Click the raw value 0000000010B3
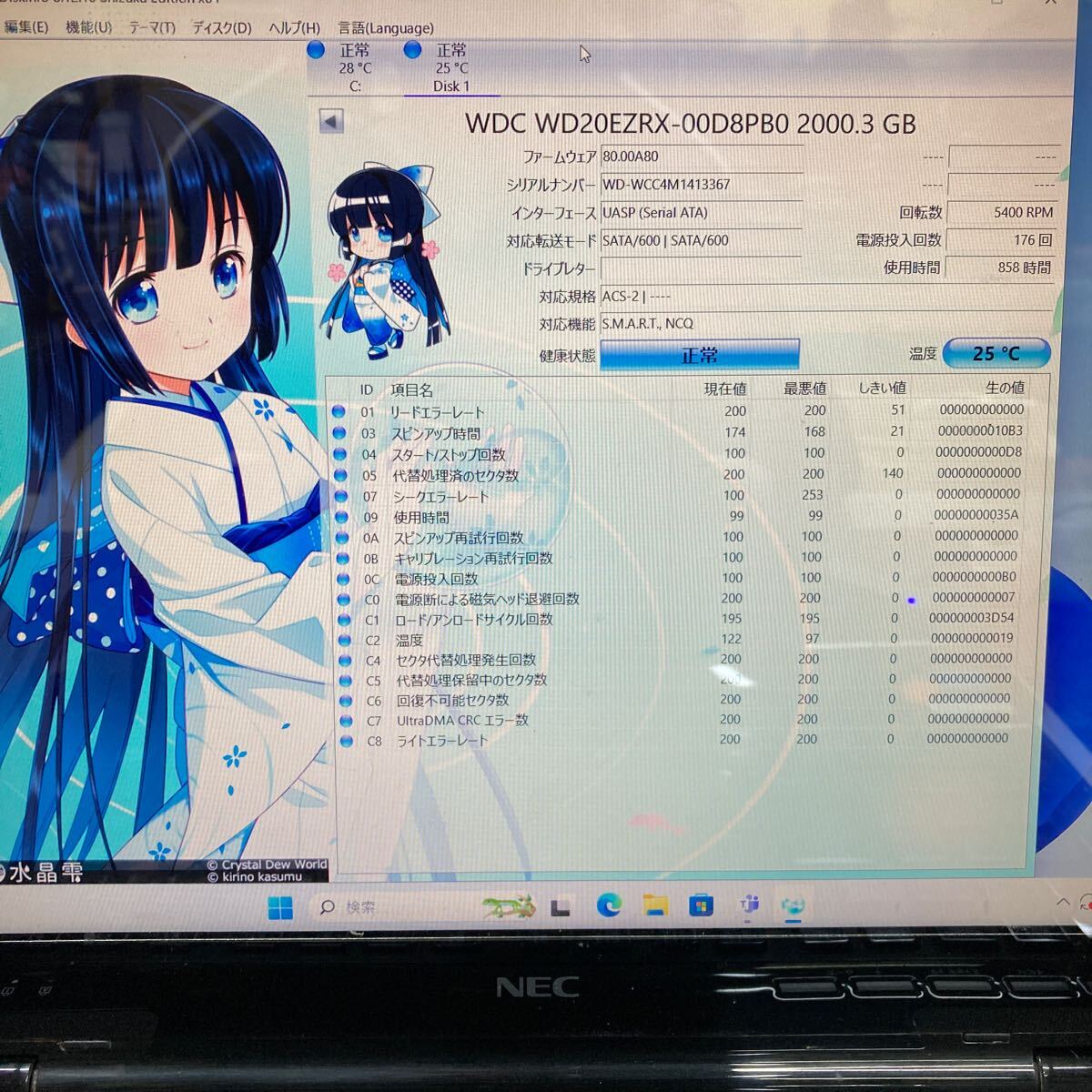The image size is (1092, 1092). point(980,430)
